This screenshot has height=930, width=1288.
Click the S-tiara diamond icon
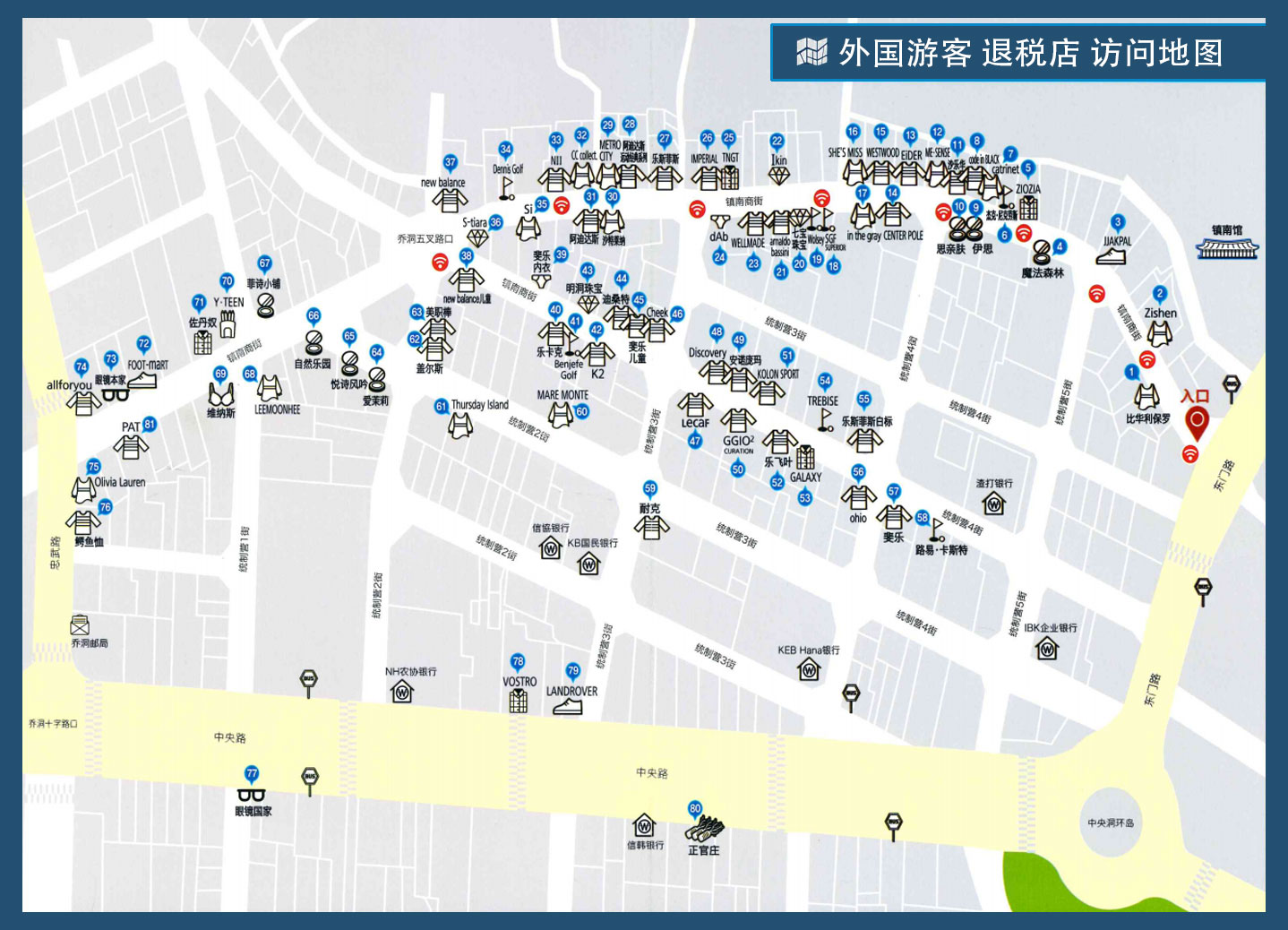coord(477,238)
